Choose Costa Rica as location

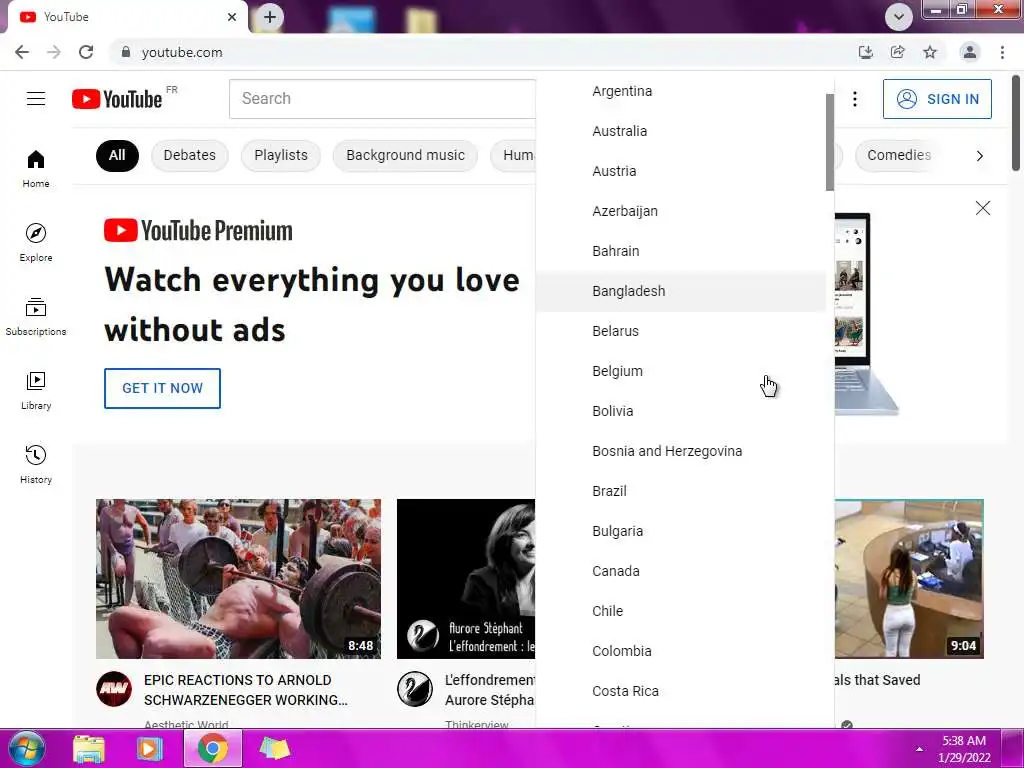point(680,691)
